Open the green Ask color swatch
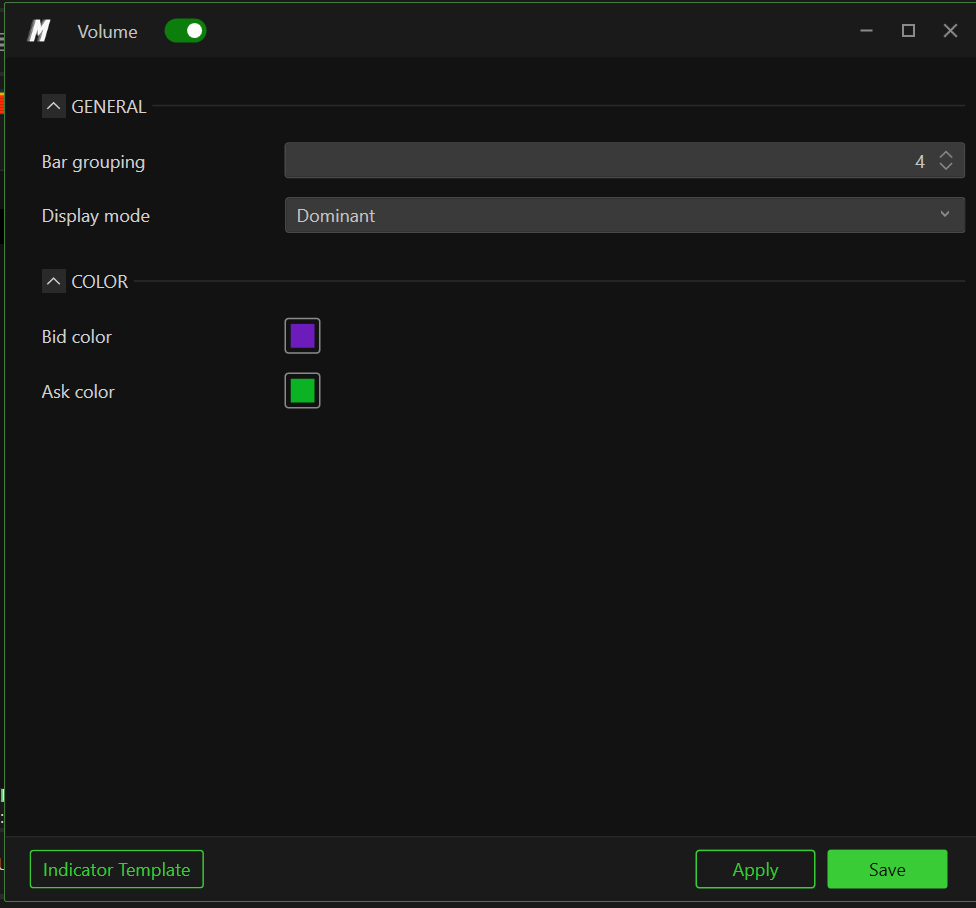The image size is (976, 908). tap(303, 391)
